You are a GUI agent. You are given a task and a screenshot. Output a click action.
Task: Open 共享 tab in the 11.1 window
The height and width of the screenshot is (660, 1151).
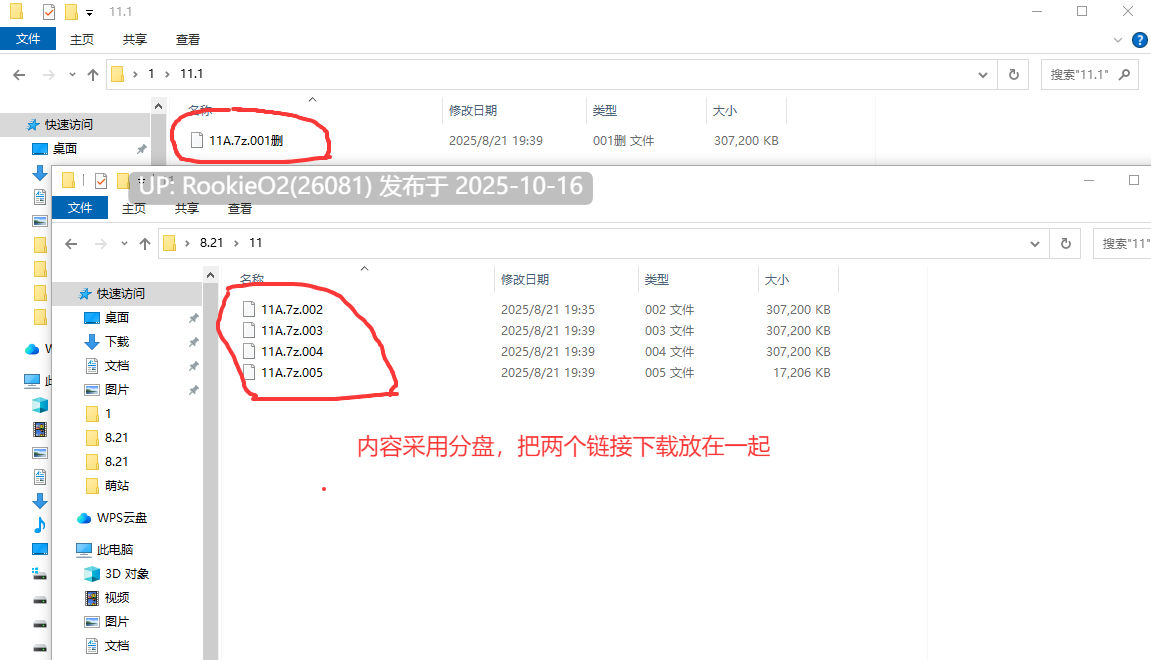coord(134,40)
